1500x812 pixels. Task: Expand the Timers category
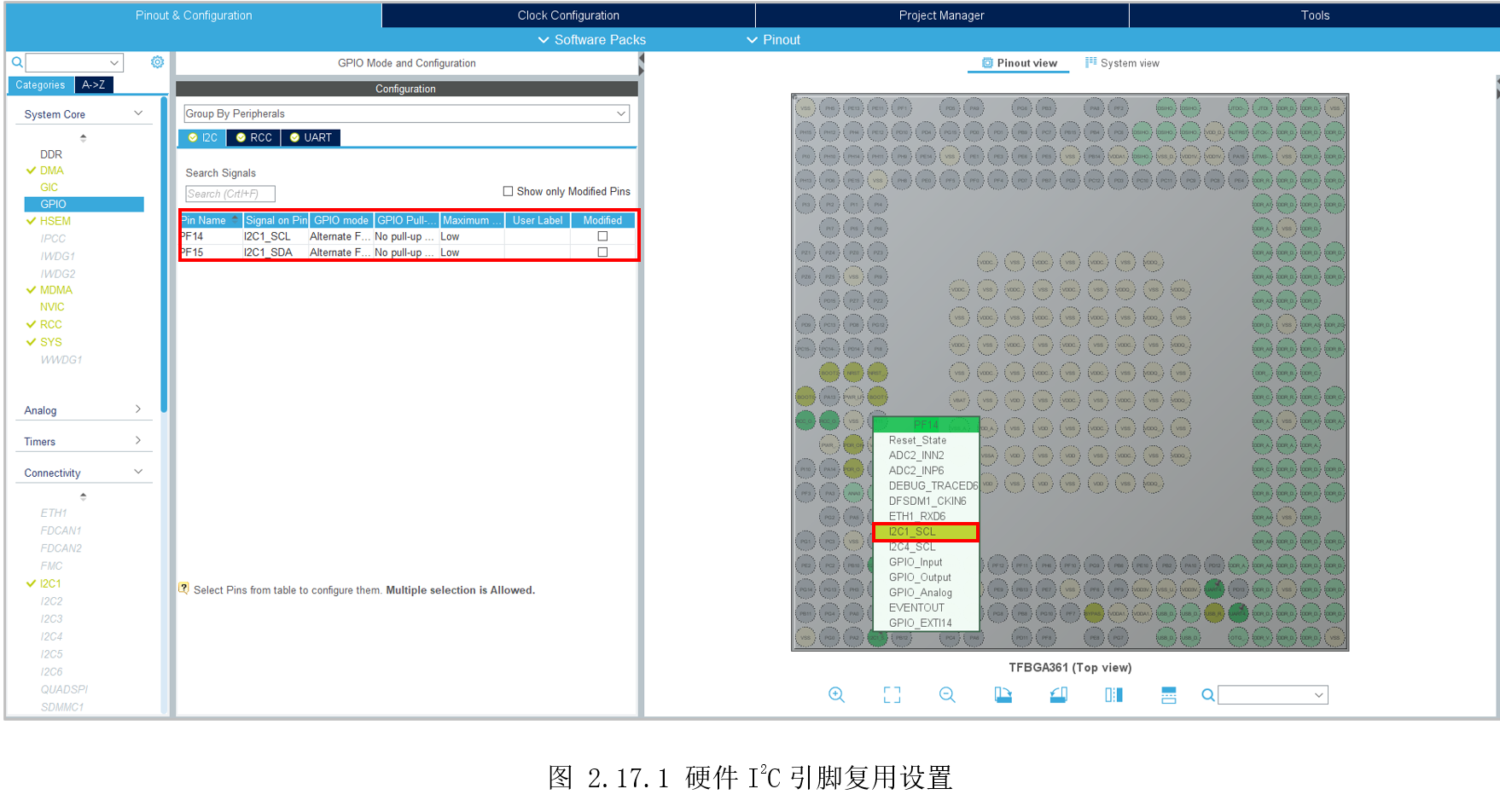(83, 442)
